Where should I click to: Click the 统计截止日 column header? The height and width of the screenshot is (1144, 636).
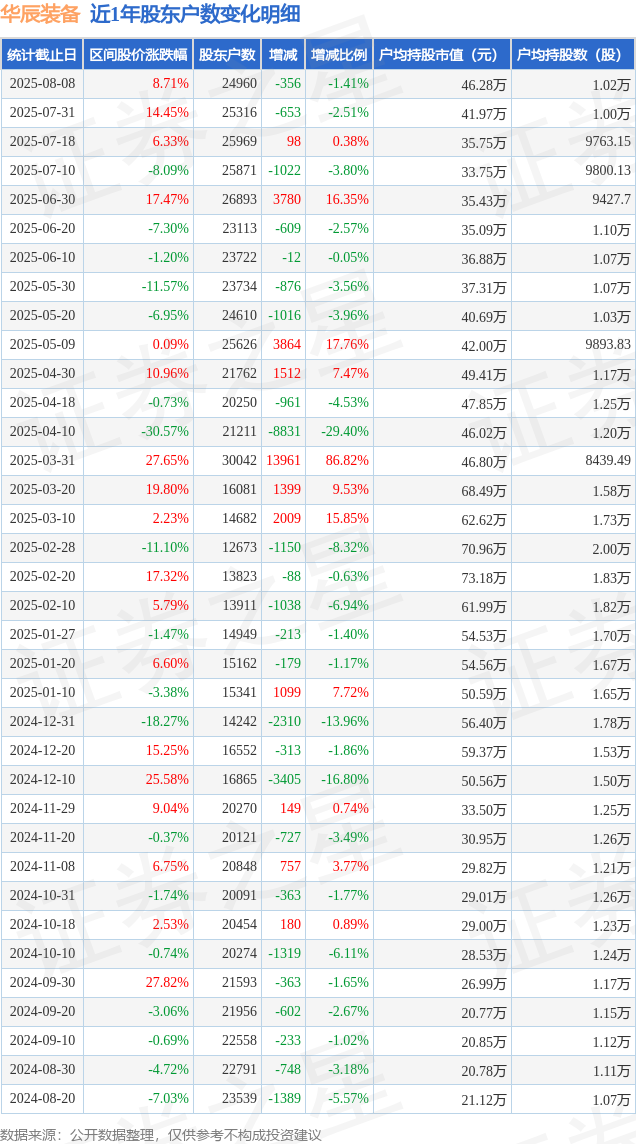42,55
